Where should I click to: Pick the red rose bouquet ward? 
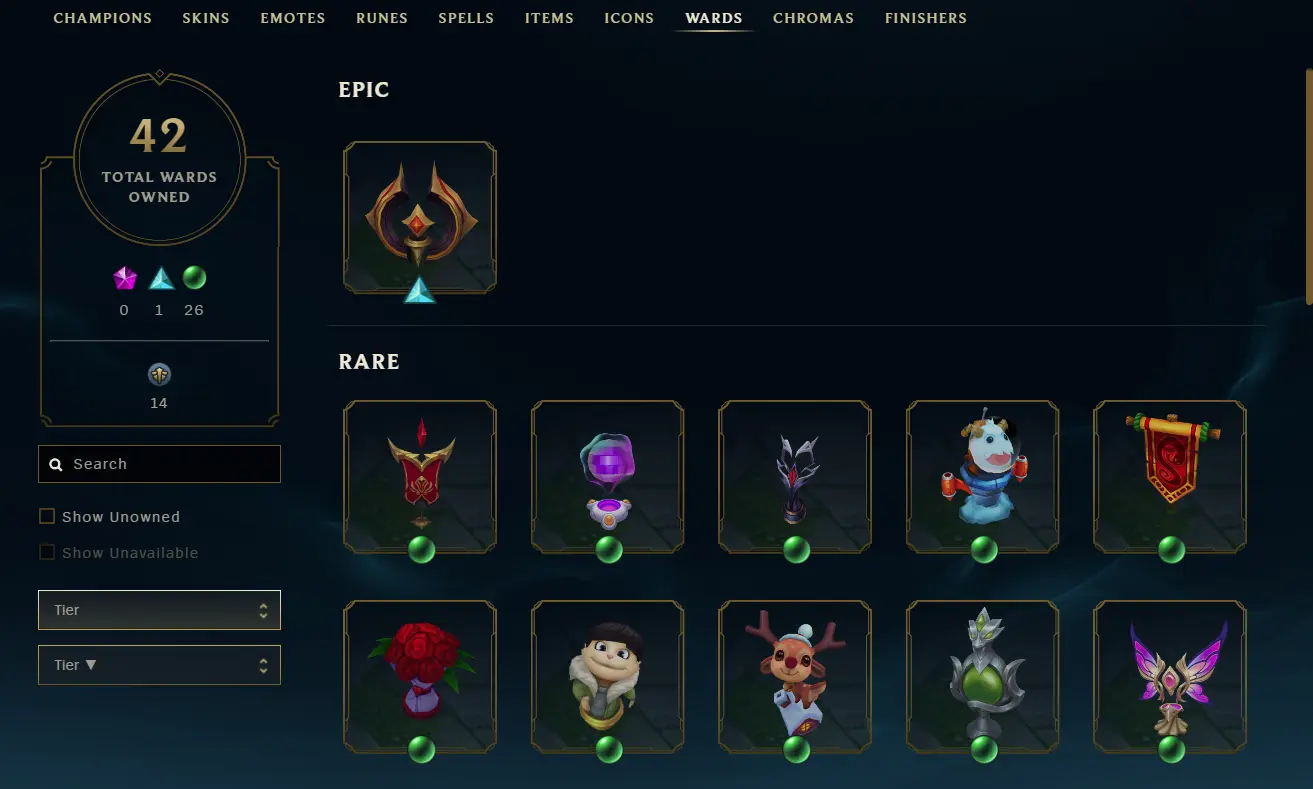tap(420, 677)
